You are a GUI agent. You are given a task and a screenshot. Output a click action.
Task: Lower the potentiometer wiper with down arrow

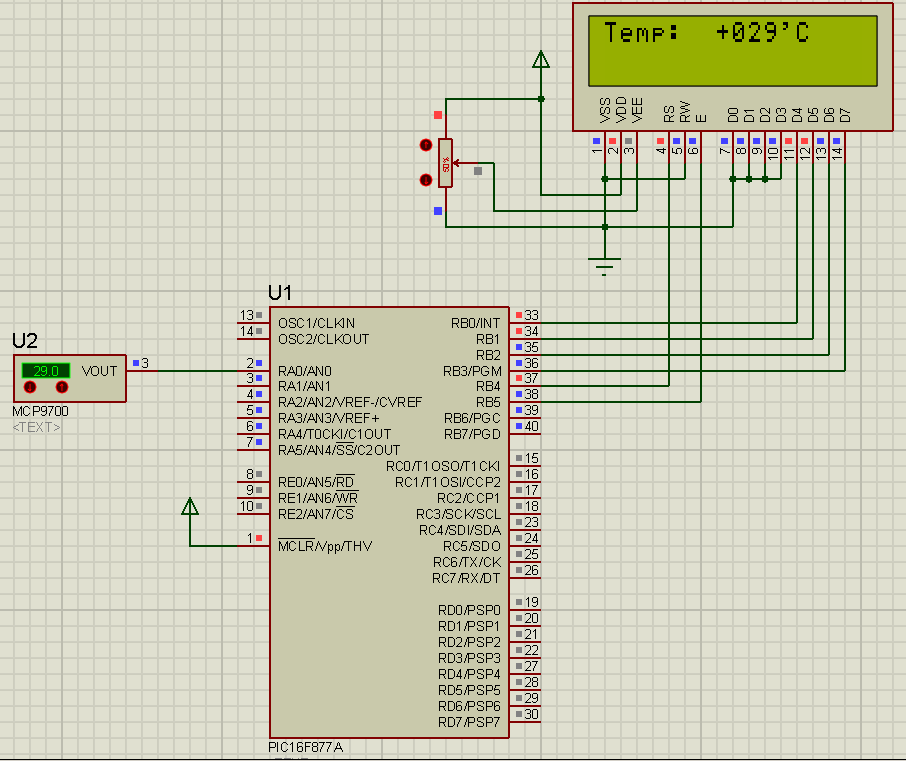(x=426, y=180)
